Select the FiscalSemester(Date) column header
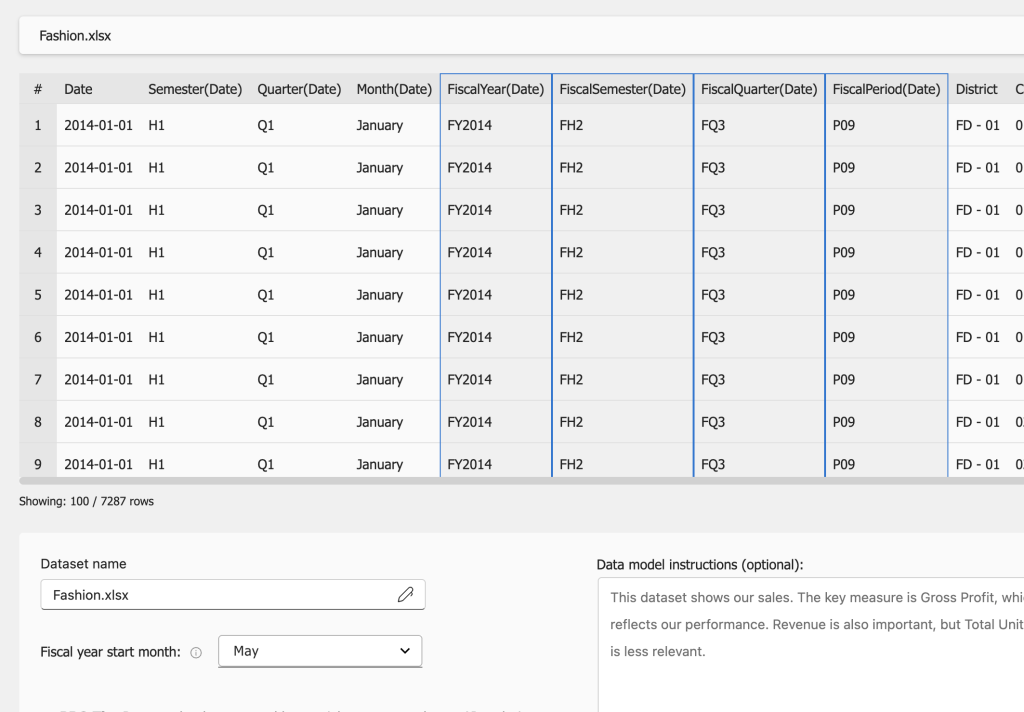This screenshot has width=1024, height=712. click(622, 89)
